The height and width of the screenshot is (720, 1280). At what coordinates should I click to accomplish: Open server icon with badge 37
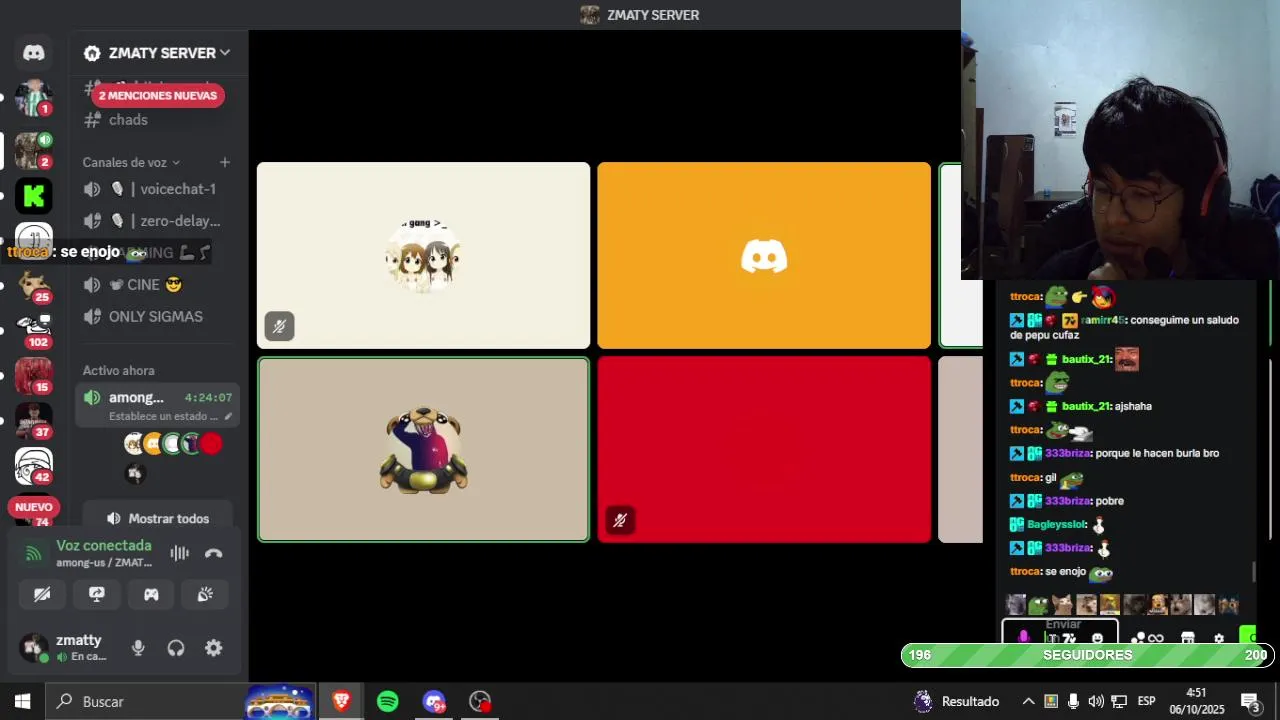coord(33,420)
